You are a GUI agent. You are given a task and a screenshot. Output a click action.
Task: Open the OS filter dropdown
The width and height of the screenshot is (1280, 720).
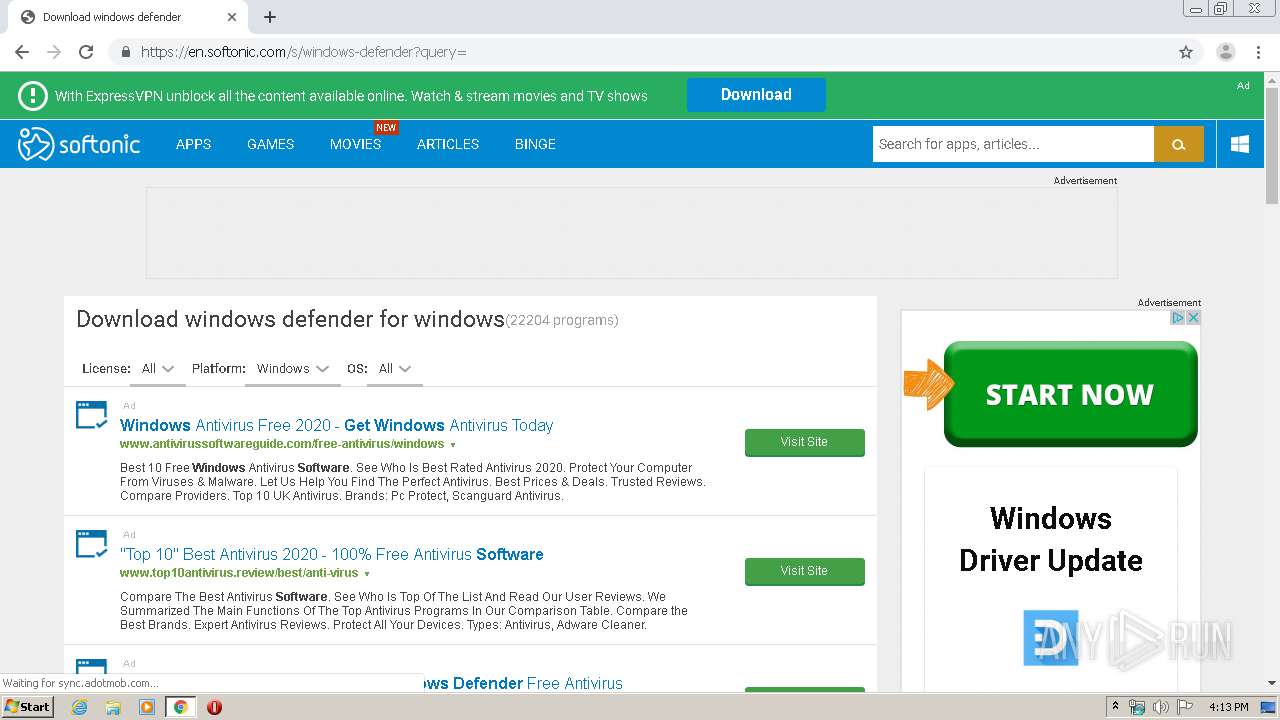tap(395, 369)
